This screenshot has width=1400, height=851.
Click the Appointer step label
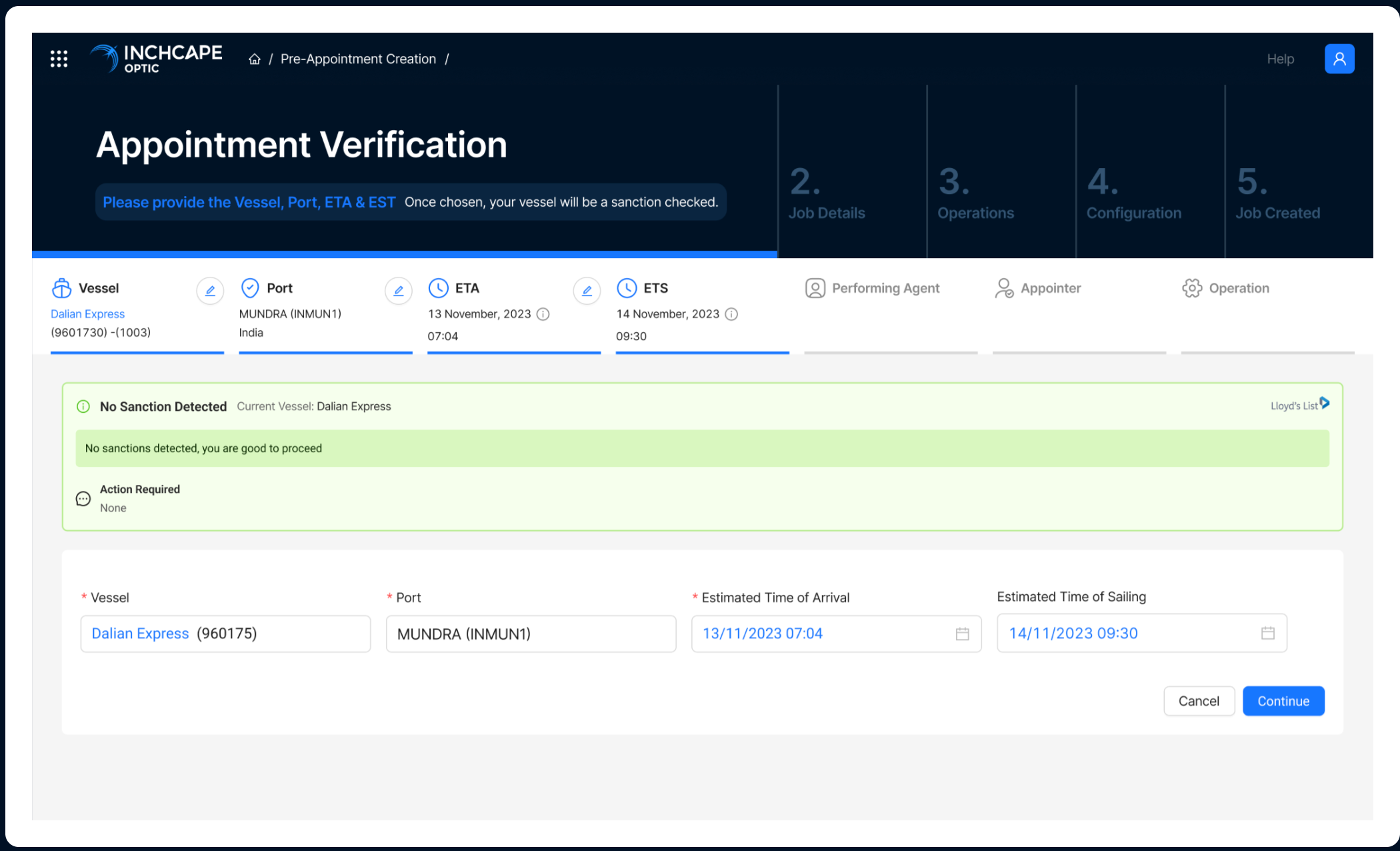(x=1051, y=288)
